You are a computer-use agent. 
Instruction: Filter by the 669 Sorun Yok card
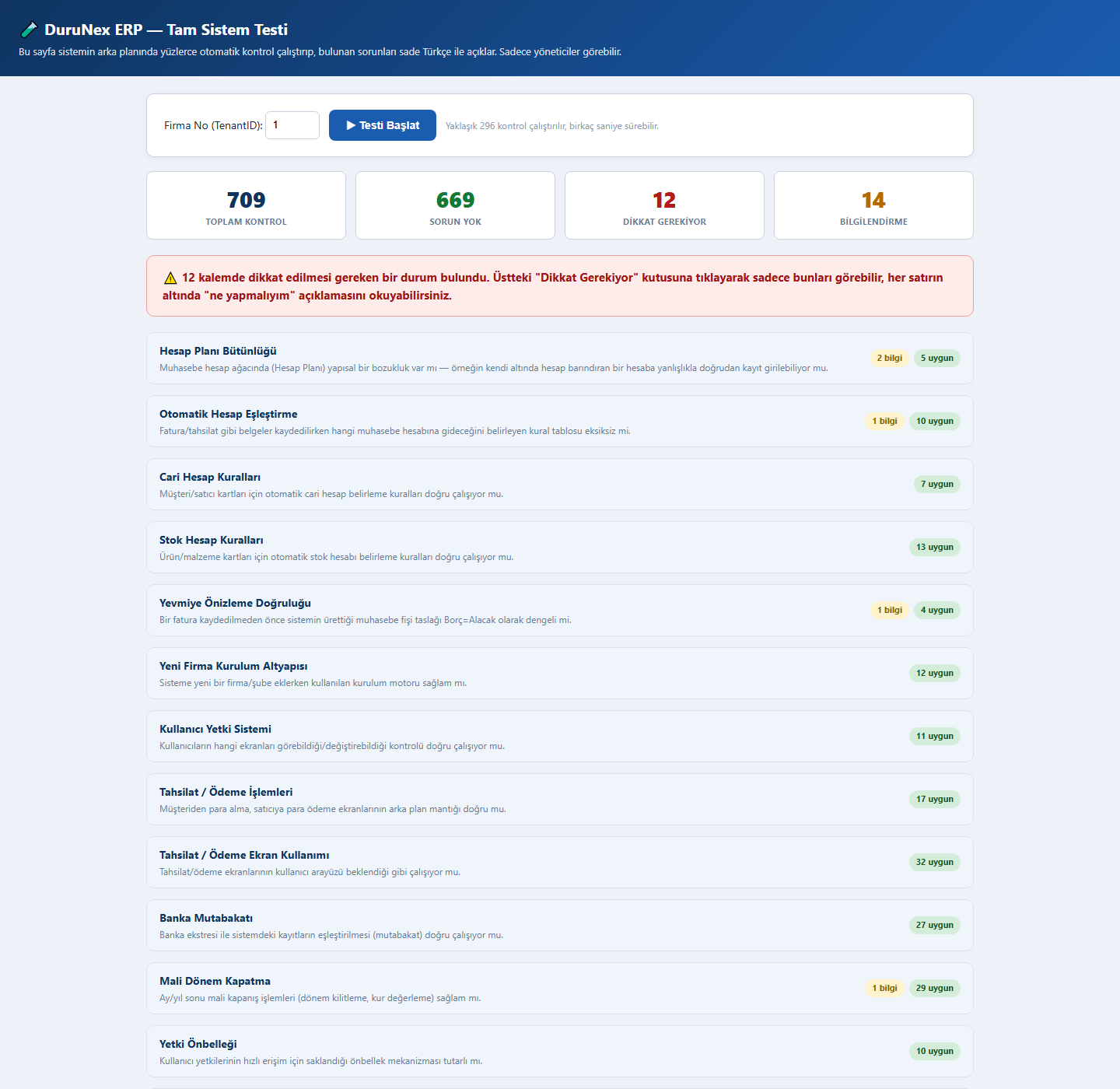coord(455,205)
